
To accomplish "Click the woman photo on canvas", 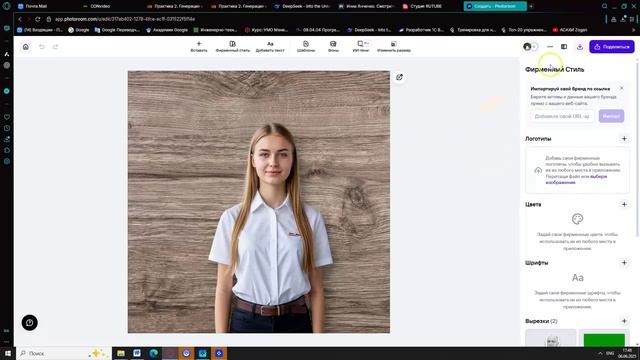I will (270, 229).
